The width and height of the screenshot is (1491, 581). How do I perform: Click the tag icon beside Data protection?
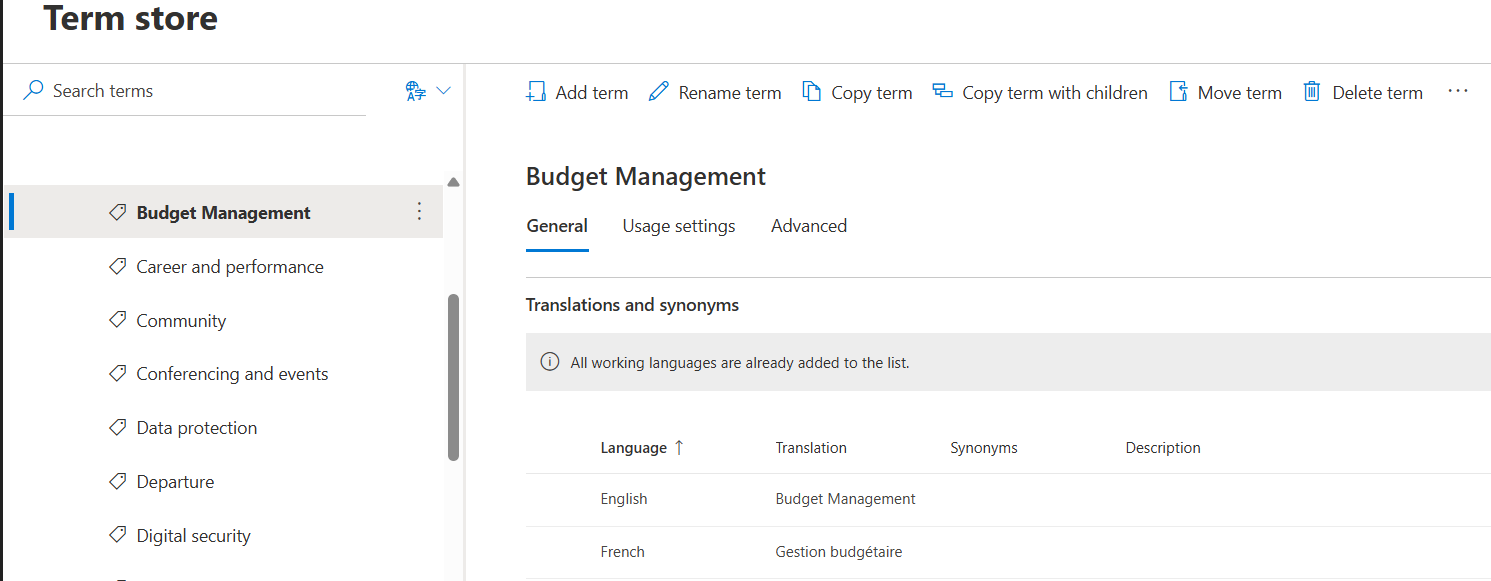pyautogui.click(x=117, y=427)
